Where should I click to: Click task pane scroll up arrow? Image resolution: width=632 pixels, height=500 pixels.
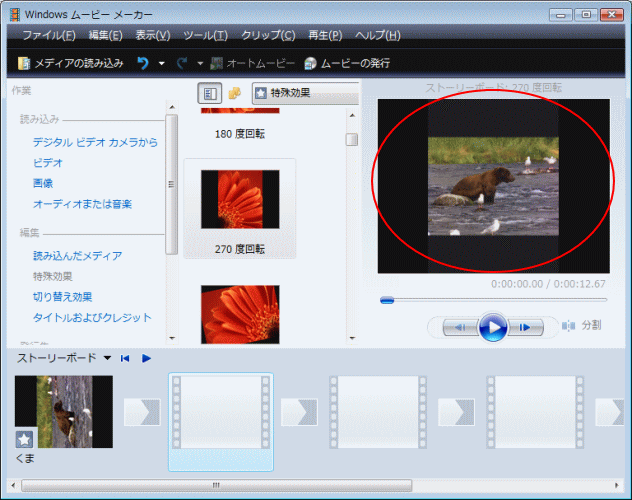(x=172, y=107)
